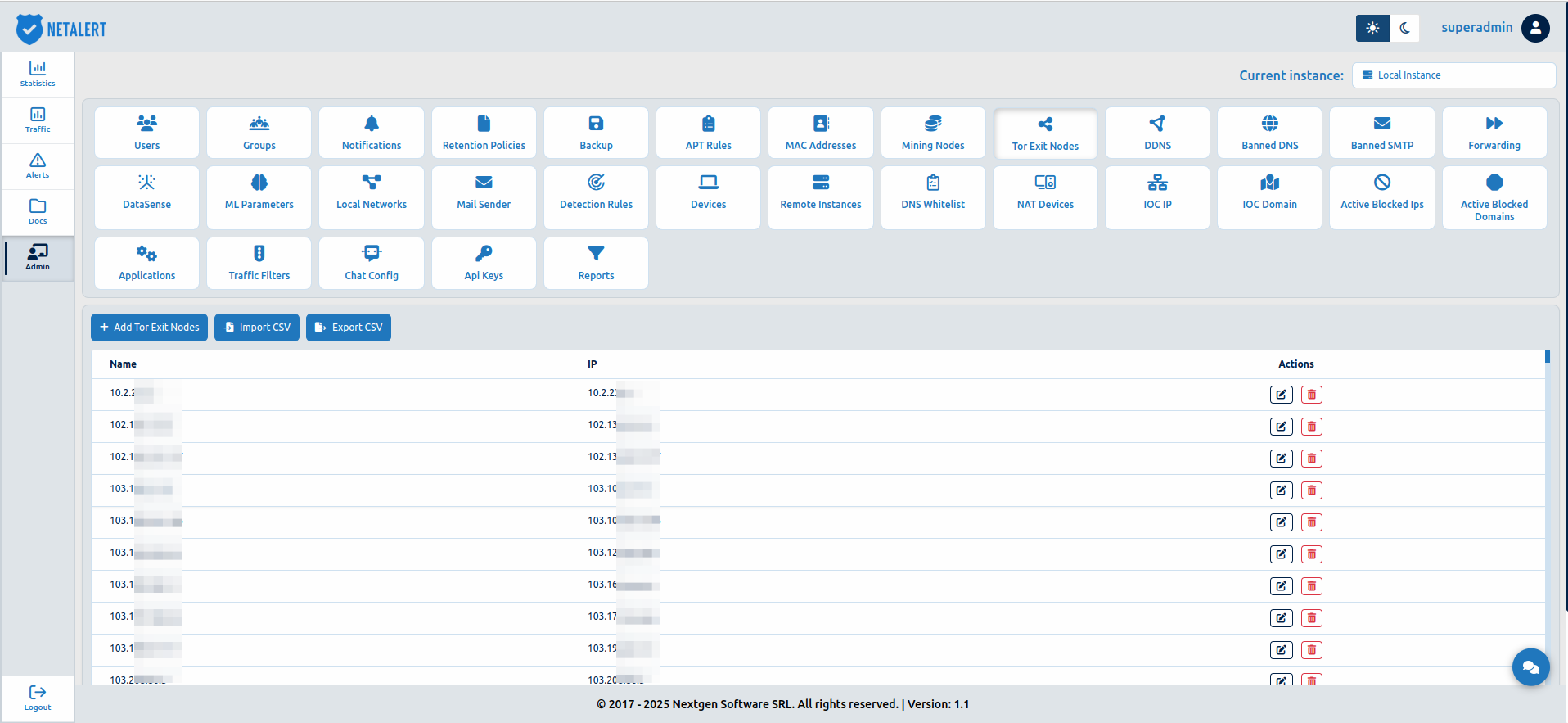Select Admin in sidebar
1568x723 pixels.
click(38, 258)
